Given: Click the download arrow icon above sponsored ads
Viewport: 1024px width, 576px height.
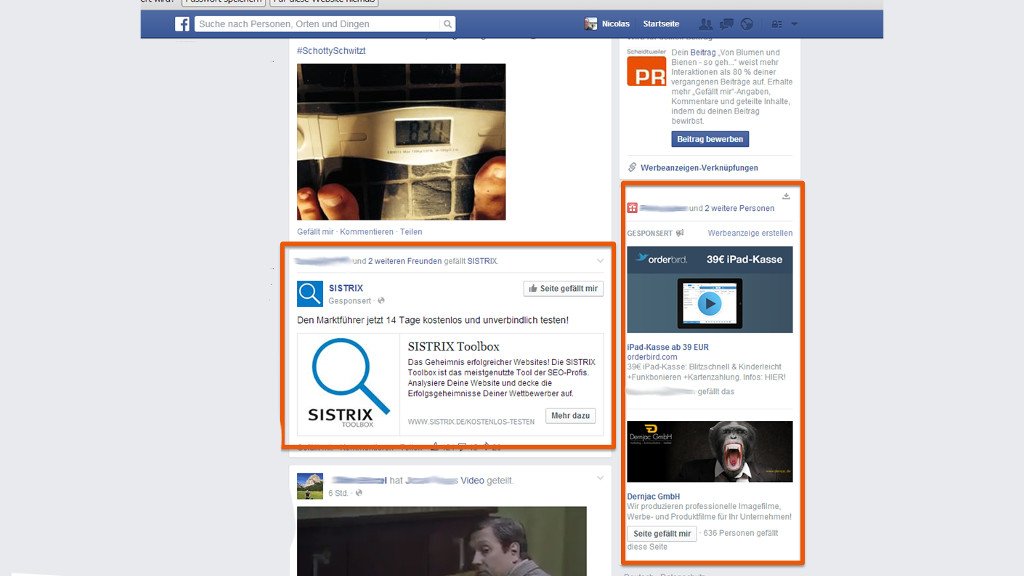Looking at the screenshot, I should click(x=786, y=196).
